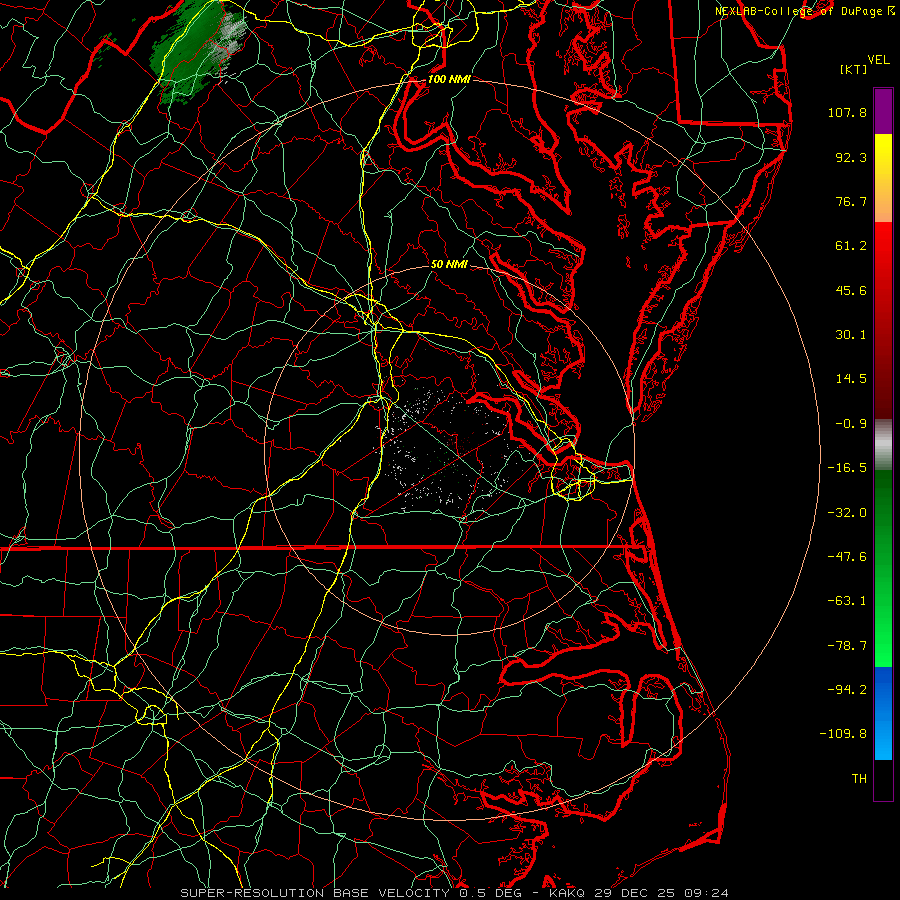
Task: Click the VEL scale title
Action: pos(879,60)
